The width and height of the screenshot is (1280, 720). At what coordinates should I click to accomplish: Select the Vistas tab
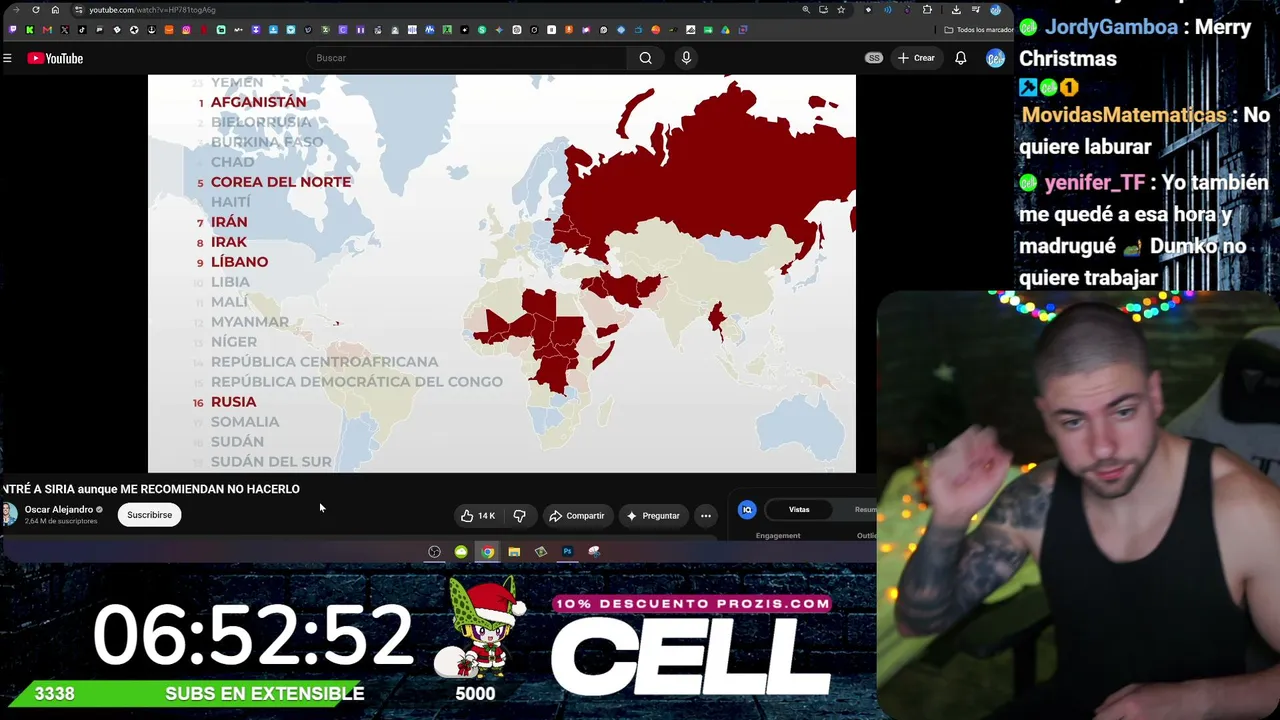799,510
